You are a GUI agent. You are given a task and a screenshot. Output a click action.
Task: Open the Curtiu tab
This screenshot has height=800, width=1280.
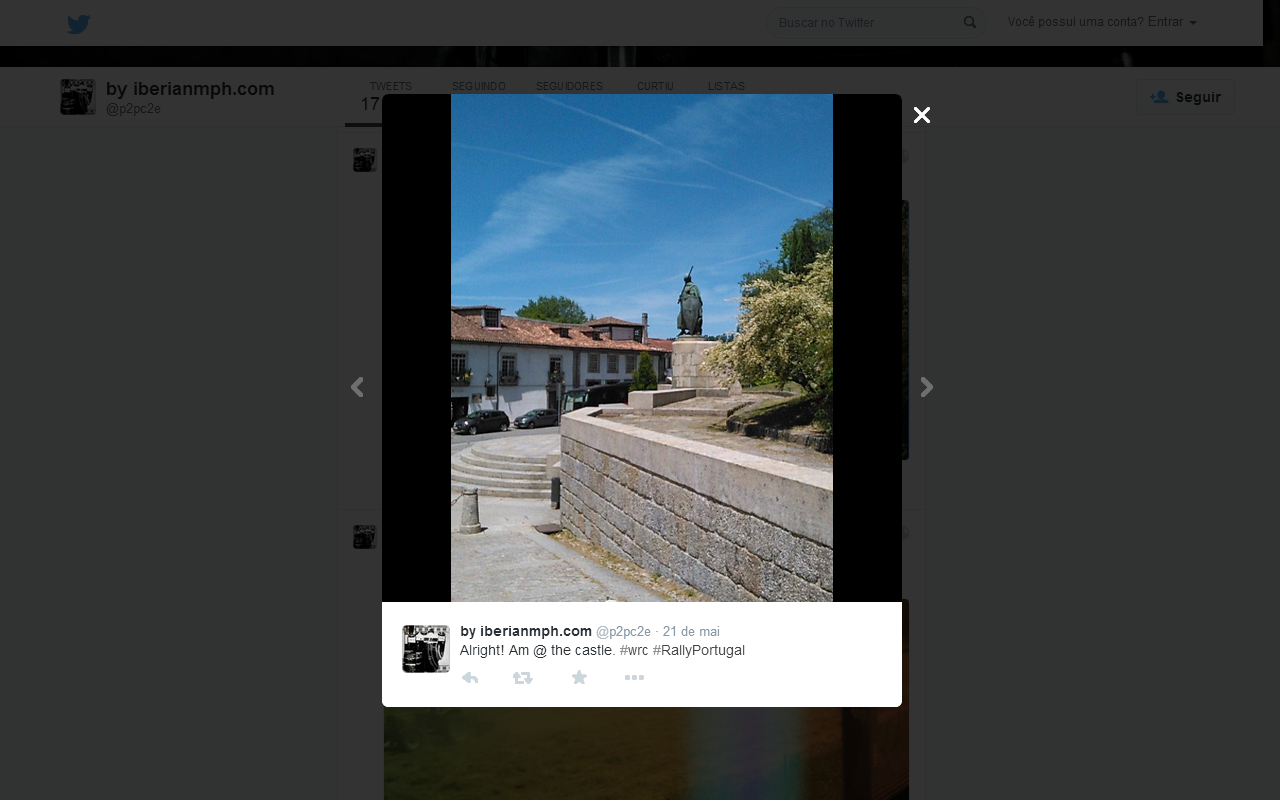pos(655,87)
